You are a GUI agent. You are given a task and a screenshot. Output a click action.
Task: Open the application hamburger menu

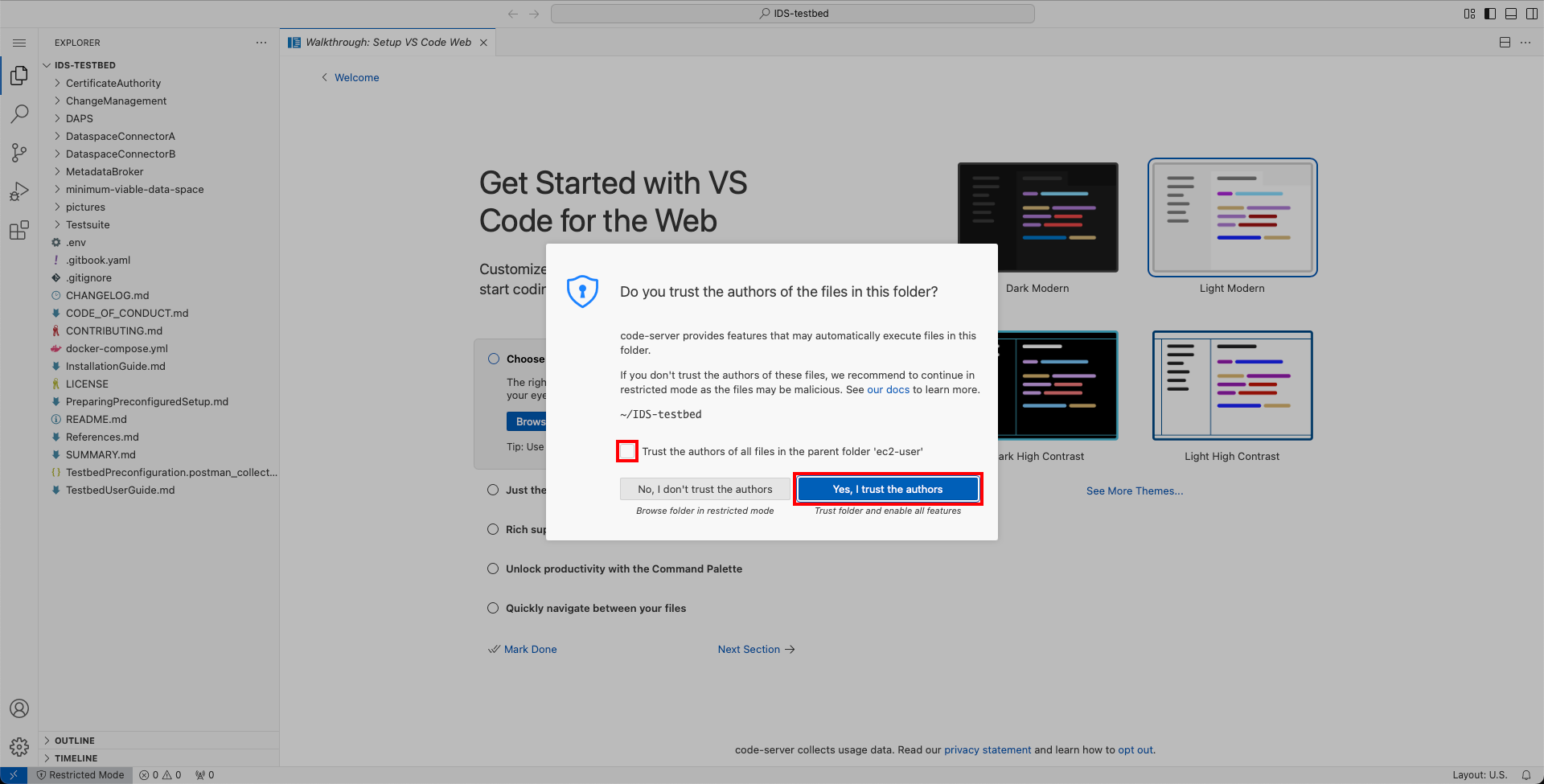tap(19, 43)
